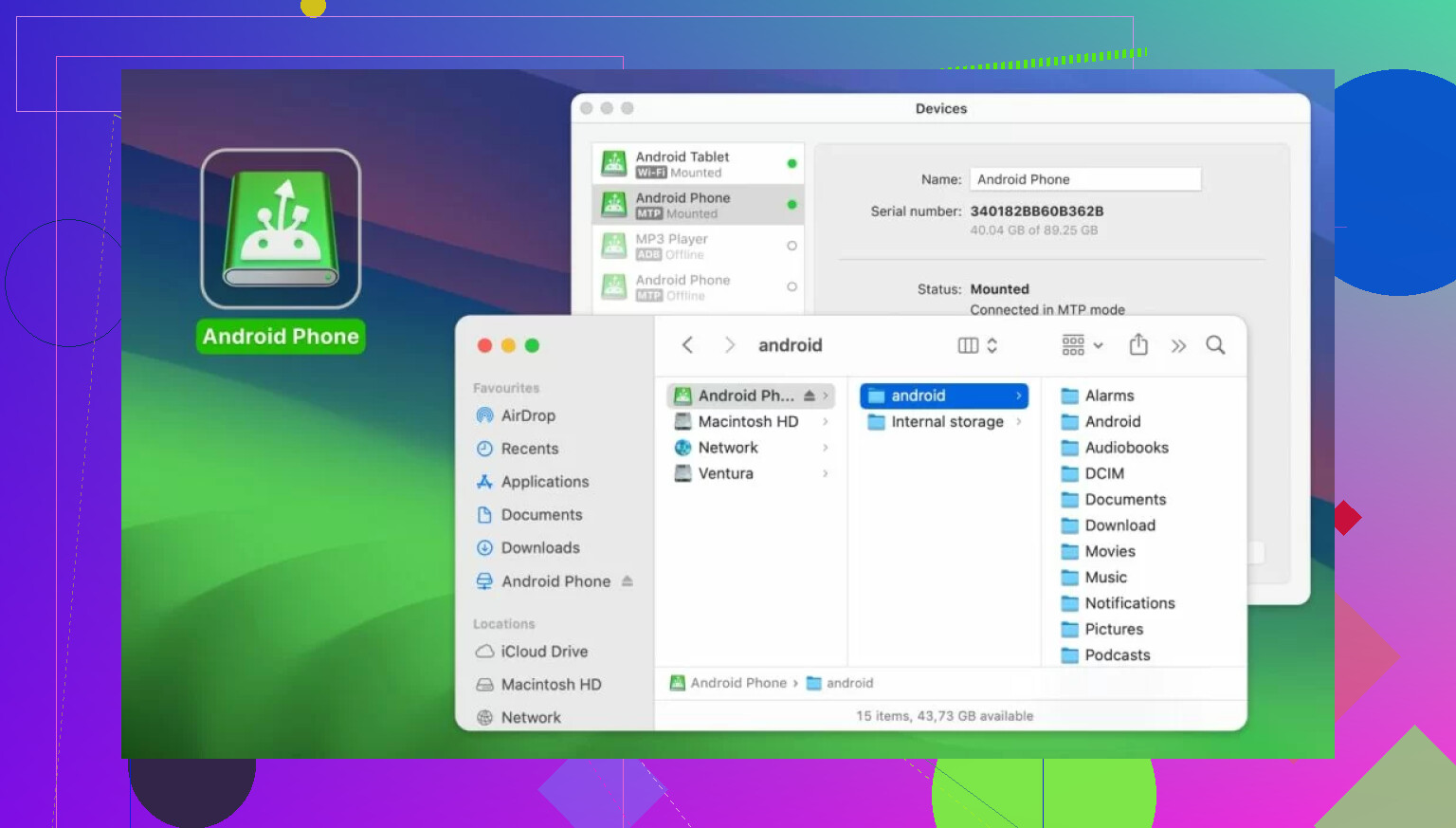Click the Share icon in the Finder toolbar
The width and height of the screenshot is (1456, 828).
coord(1138,345)
